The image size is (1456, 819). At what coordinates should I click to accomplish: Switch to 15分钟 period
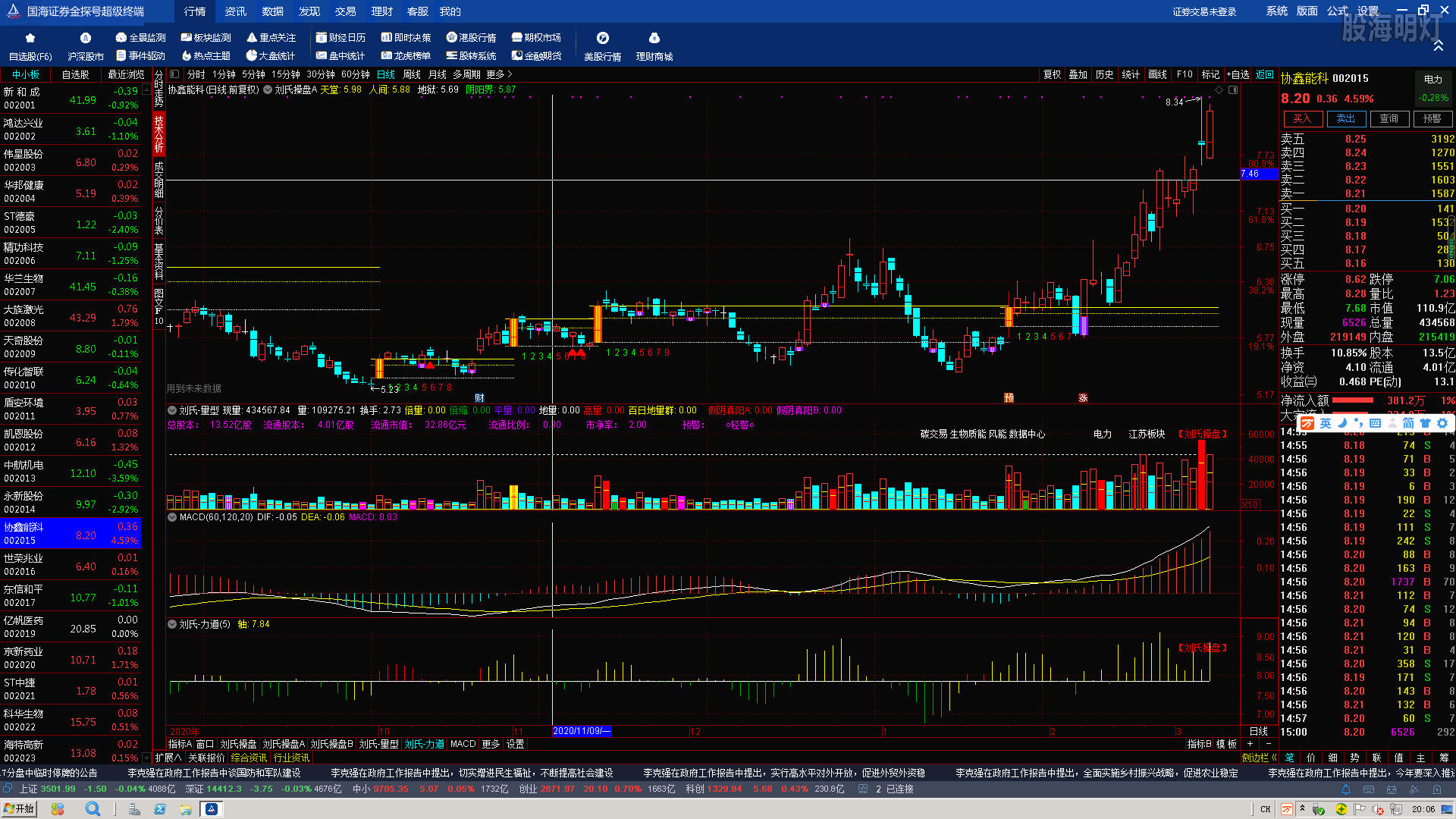click(286, 74)
